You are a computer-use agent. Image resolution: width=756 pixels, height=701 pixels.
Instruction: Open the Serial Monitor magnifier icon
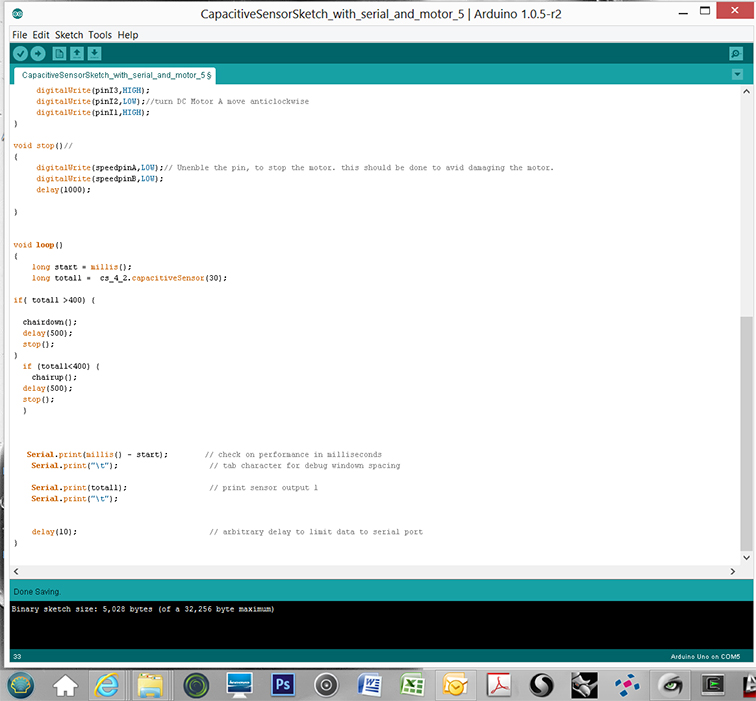[x=736, y=54]
